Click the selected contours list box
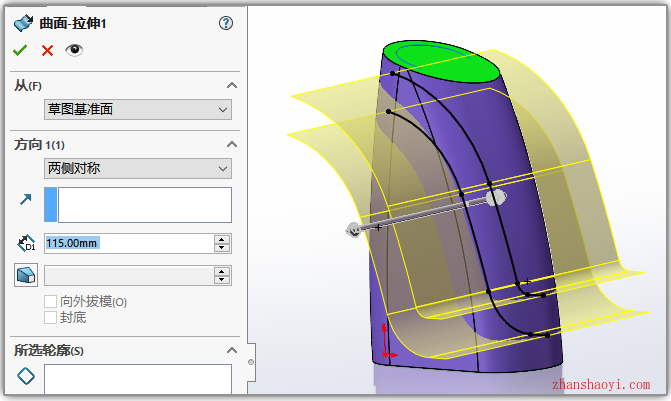 138,379
